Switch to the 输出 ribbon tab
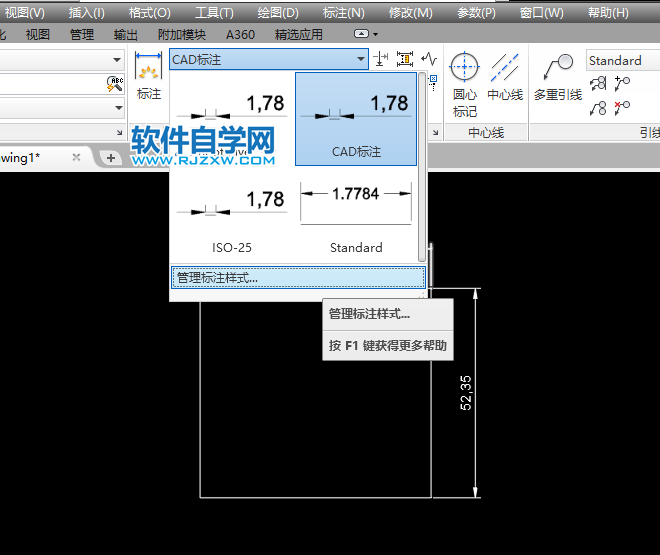 click(125, 34)
